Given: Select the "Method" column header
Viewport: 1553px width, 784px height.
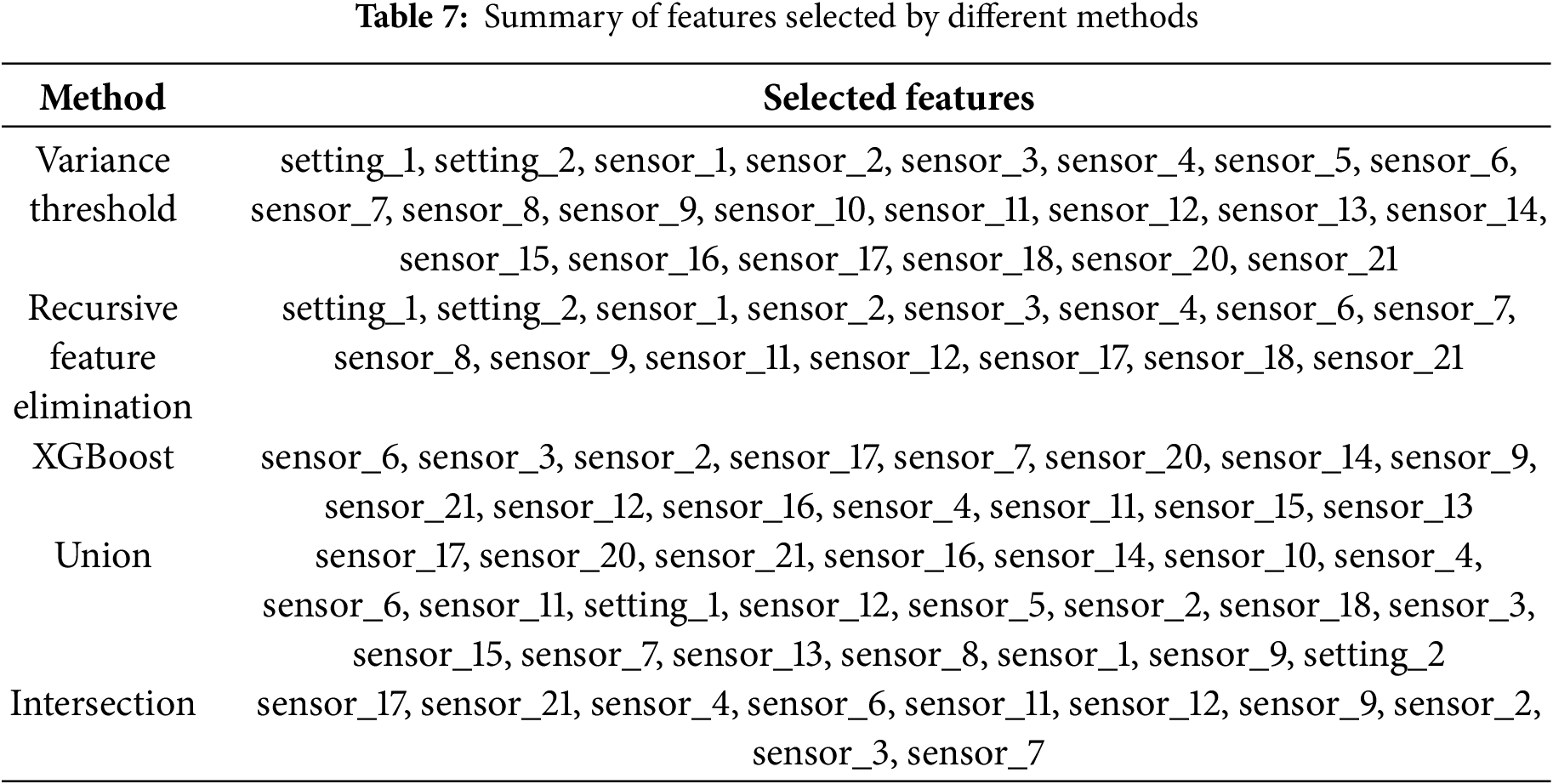Looking at the screenshot, I should tap(102, 98).
